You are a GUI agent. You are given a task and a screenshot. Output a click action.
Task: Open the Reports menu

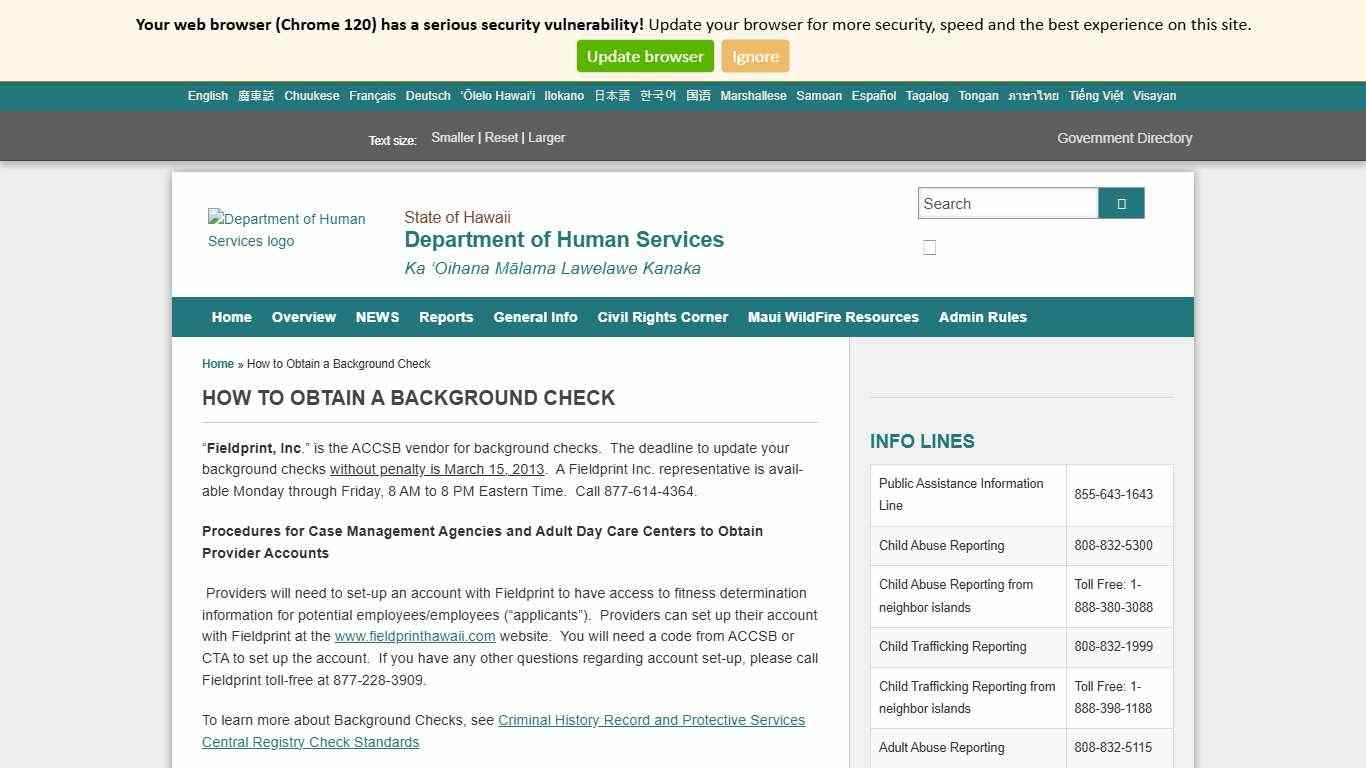pyautogui.click(x=446, y=317)
